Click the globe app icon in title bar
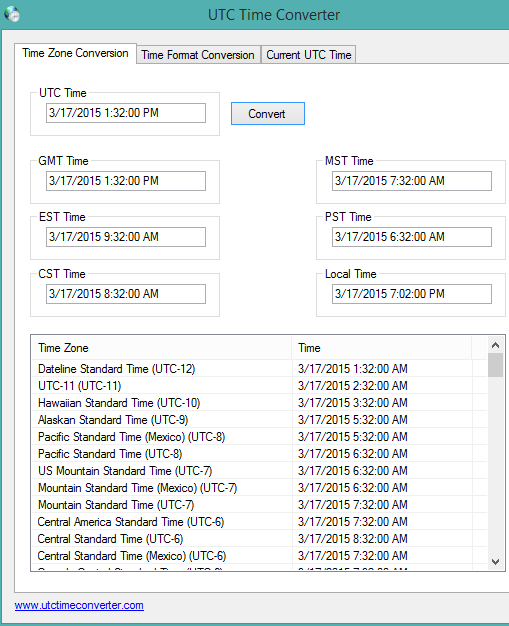Screen dimensions: 509x626 (x=12, y=14)
